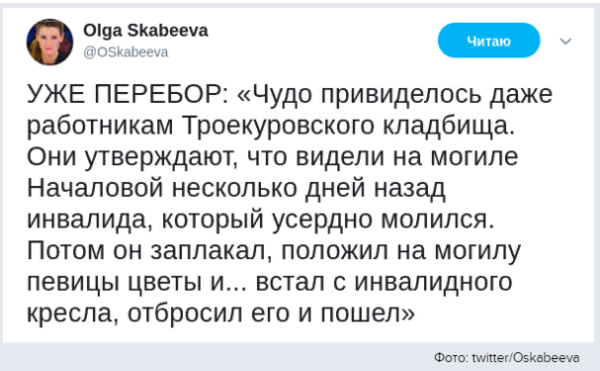Viewport: 600px width, 371px height.
Task: Click the phrase усердно молился
Action: click(x=383, y=220)
